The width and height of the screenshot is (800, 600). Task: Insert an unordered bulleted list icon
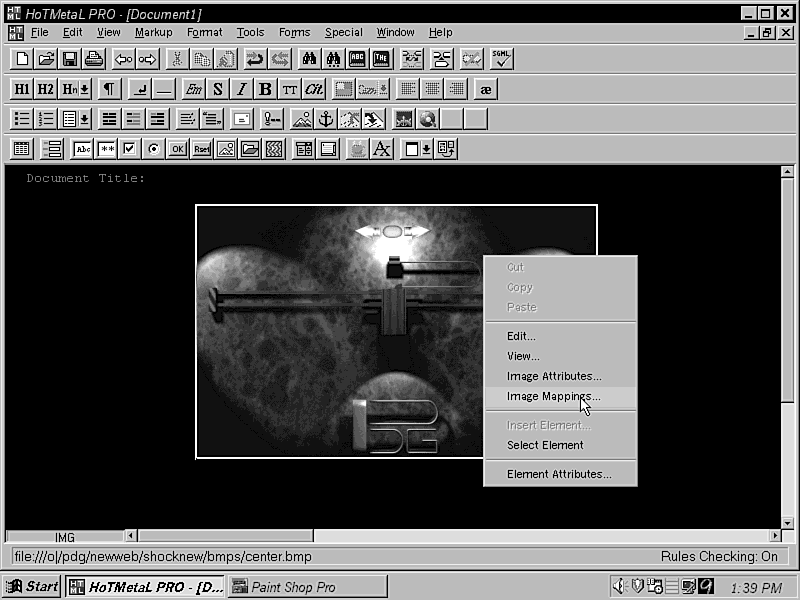21,119
